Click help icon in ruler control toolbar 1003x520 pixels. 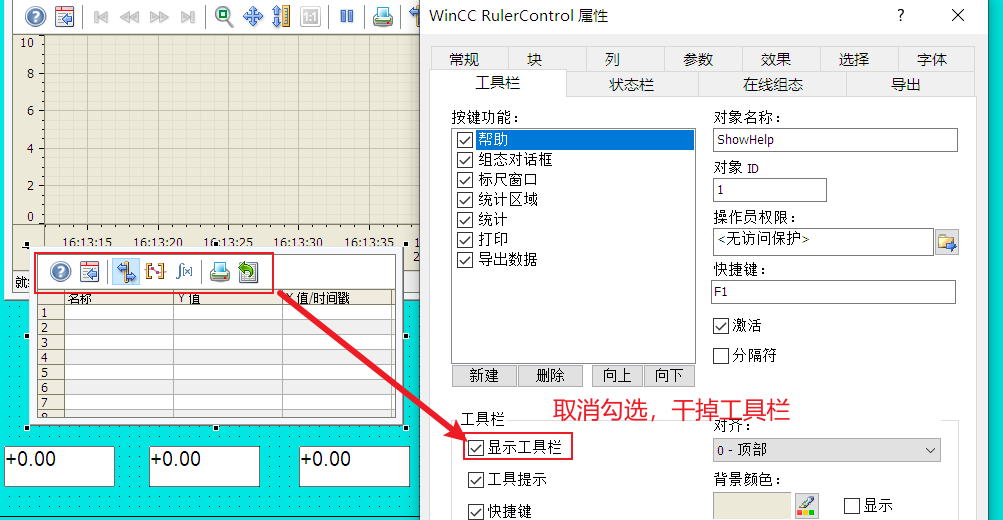coord(61,272)
